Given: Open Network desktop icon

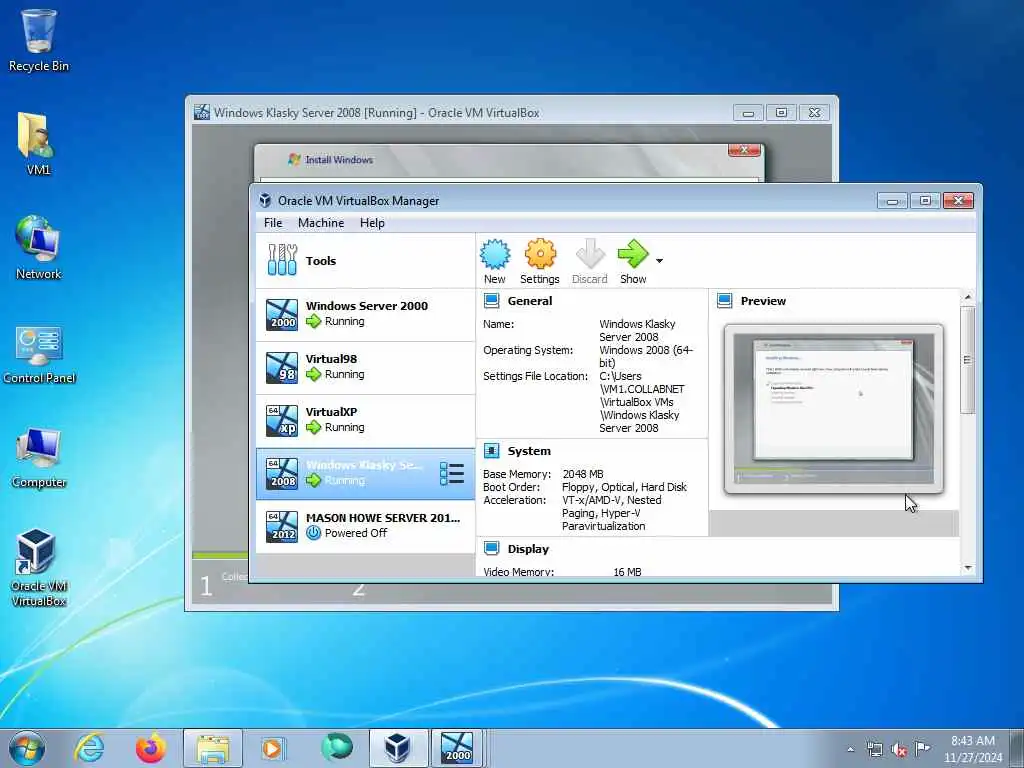Looking at the screenshot, I should click(x=38, y=248).
